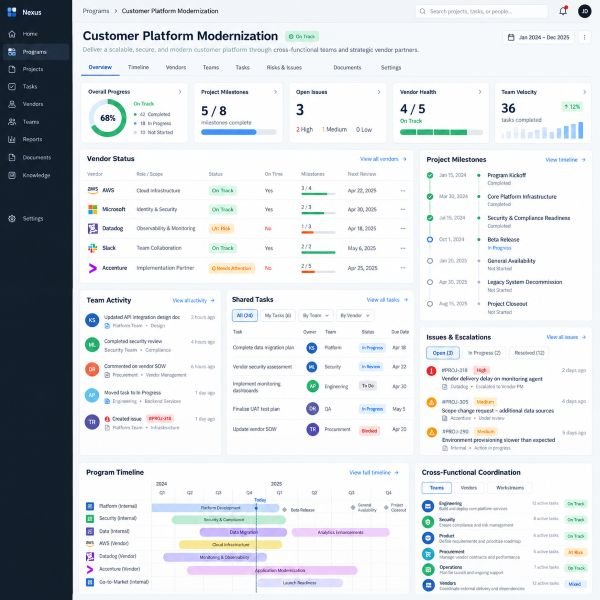Viewport: 600px width, 600px height.
Task: Click the Programs breadcrumb
Action: click(96, 11)
